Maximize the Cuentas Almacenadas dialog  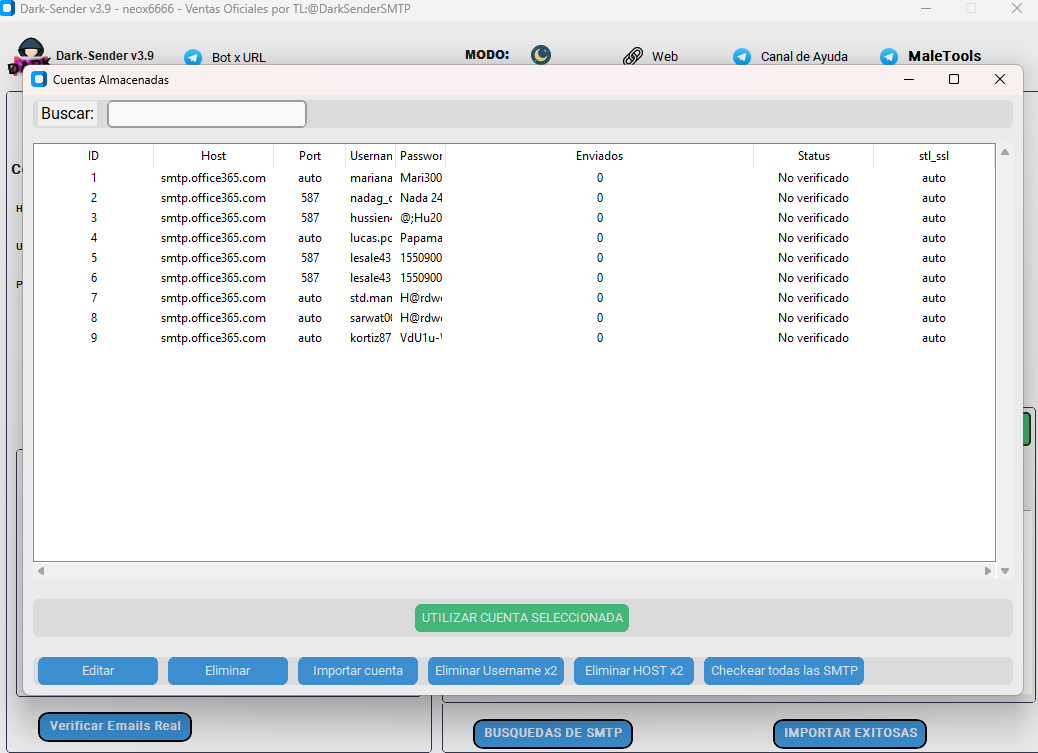(x=954, y=79)
